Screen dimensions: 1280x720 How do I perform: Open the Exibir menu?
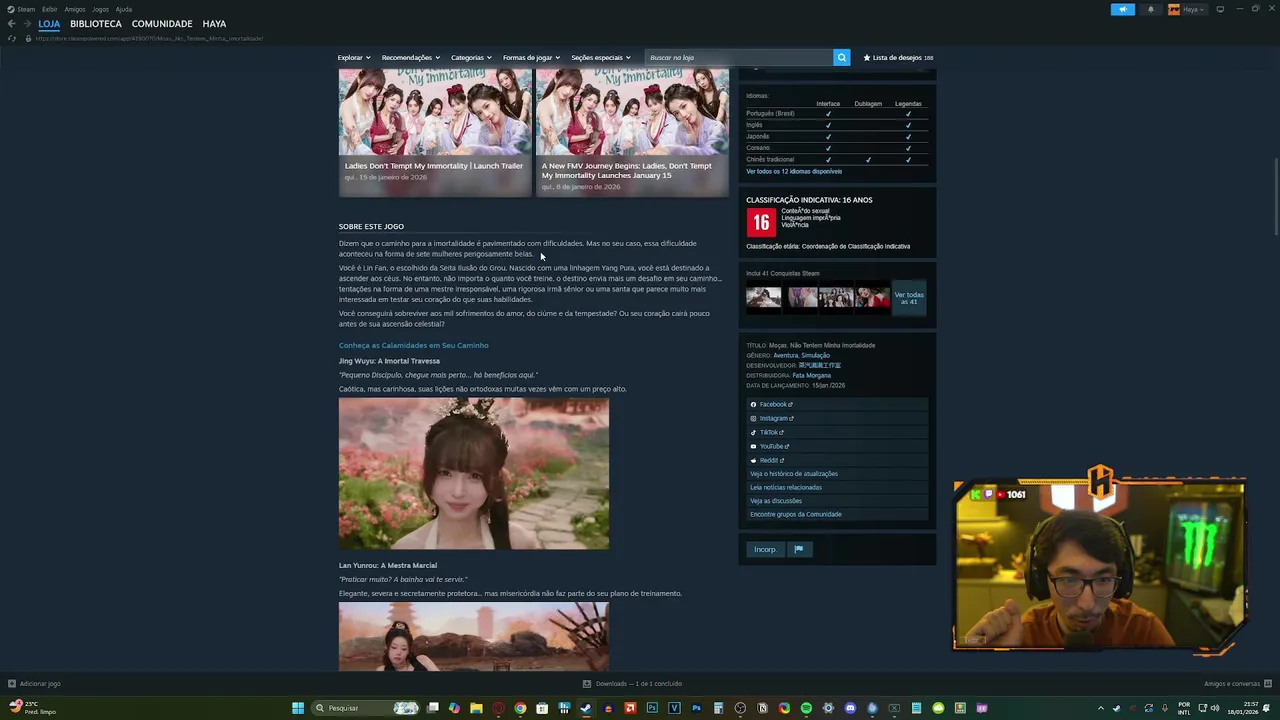(x=49, y=9)
